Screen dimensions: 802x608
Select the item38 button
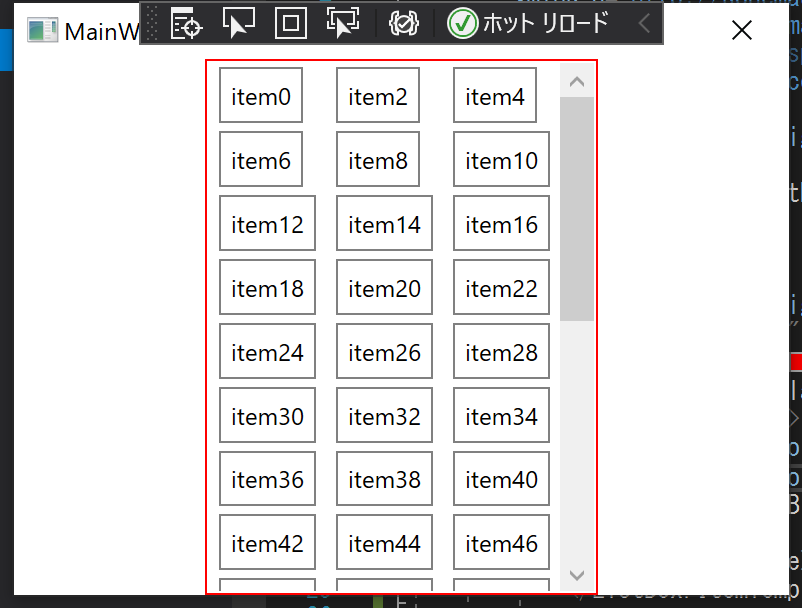coord(384,479)
